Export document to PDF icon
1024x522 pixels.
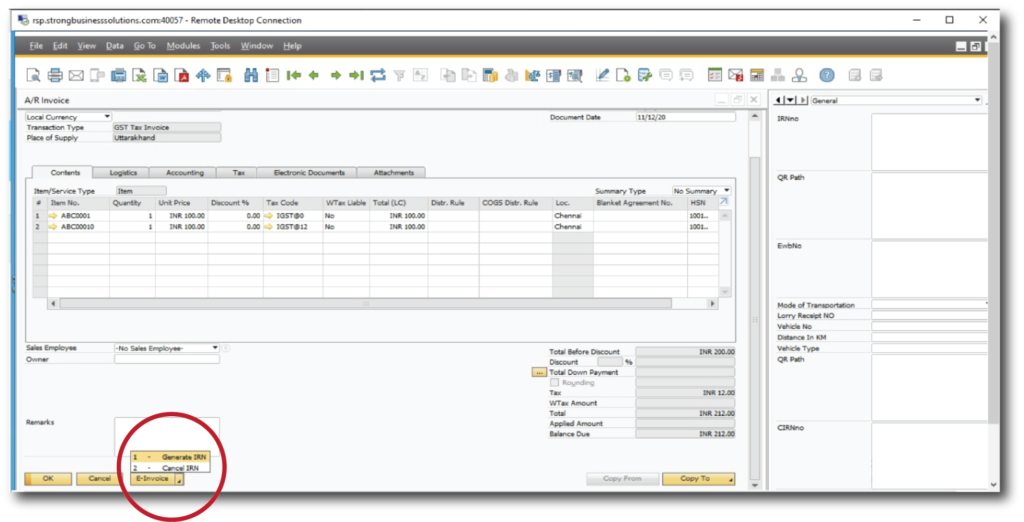pyautogui.click(x=182, y=75)
